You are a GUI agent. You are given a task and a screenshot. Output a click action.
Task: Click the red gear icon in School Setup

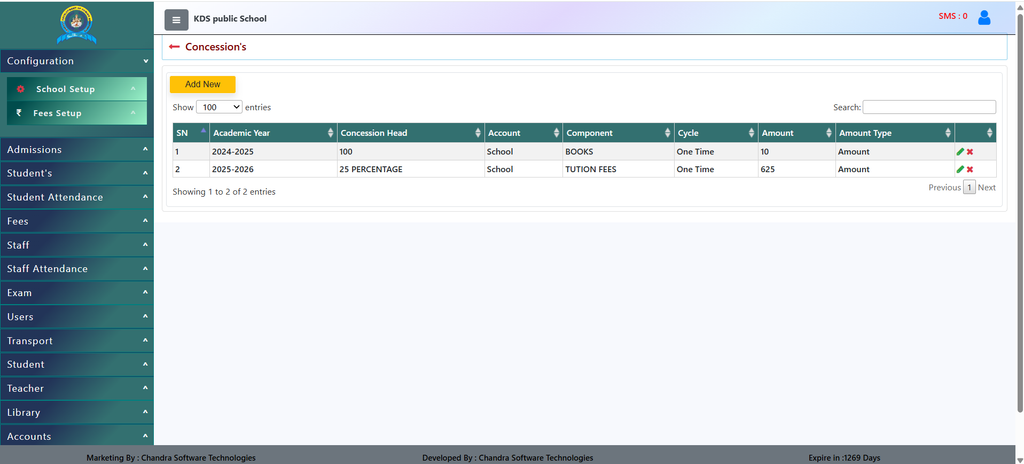tap(20, 89)
